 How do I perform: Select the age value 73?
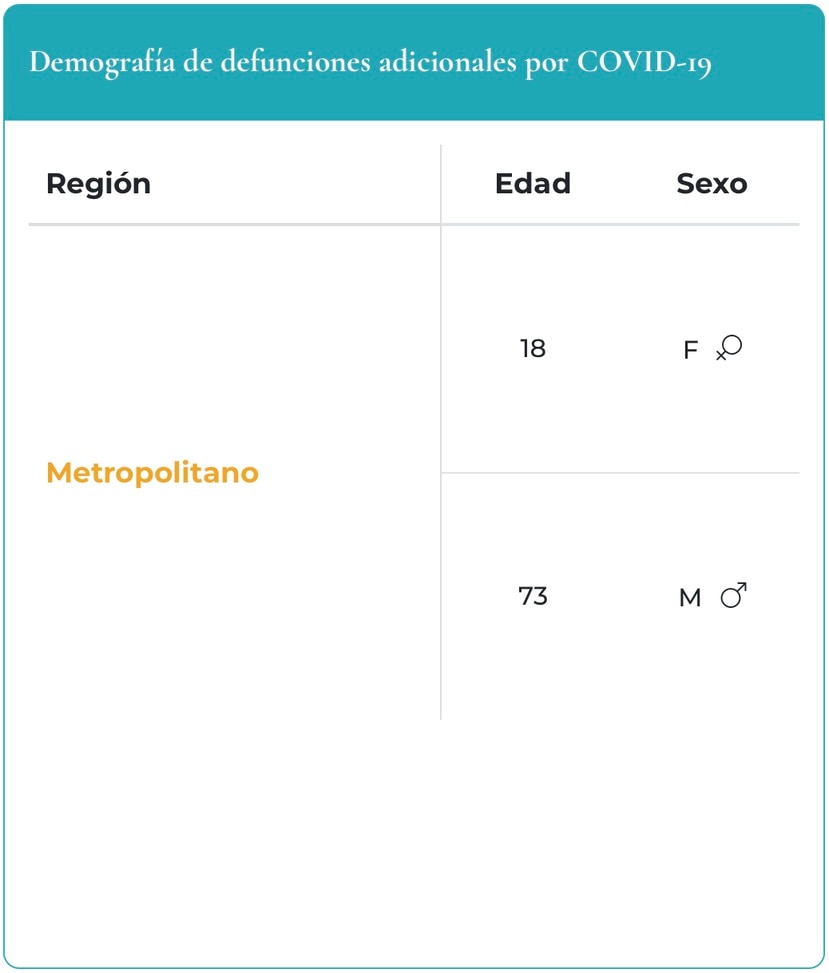pos(533,596)
